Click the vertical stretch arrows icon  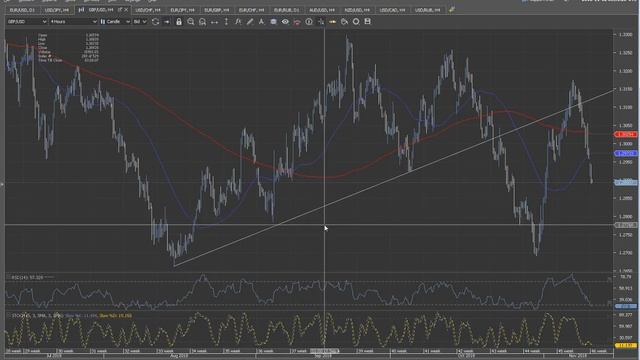[x=226, y=22]
